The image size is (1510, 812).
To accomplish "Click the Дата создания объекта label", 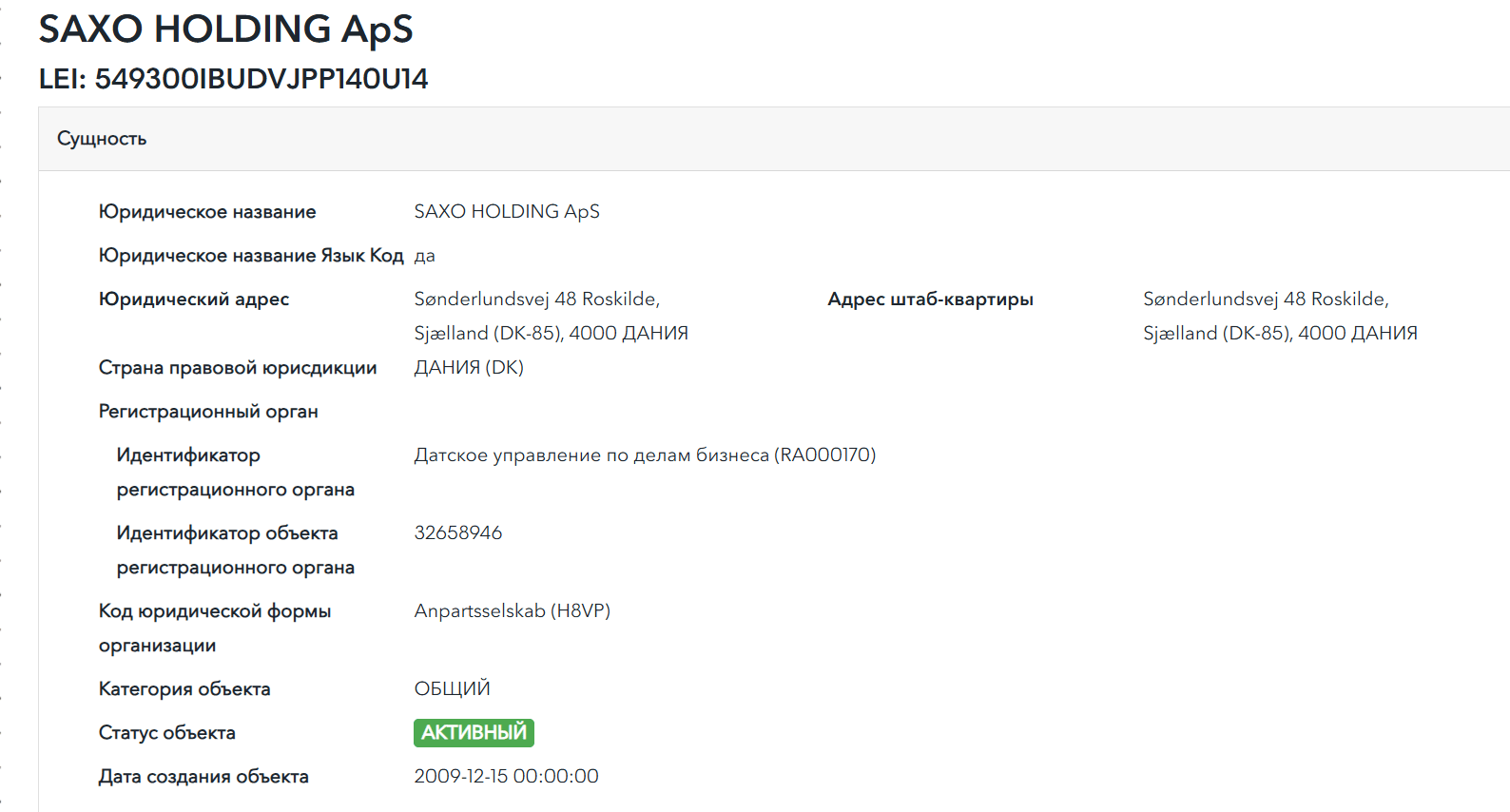I will click(x=203, y=777).
